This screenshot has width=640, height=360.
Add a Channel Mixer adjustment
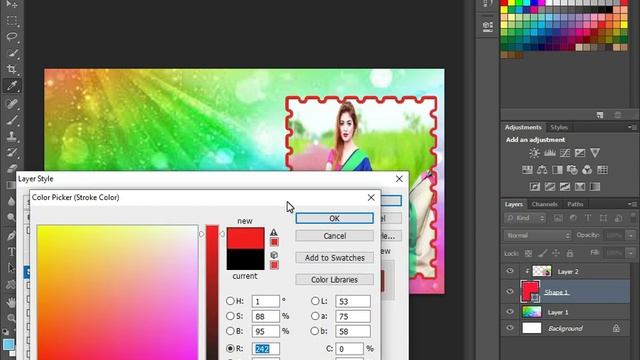[587, 170]
